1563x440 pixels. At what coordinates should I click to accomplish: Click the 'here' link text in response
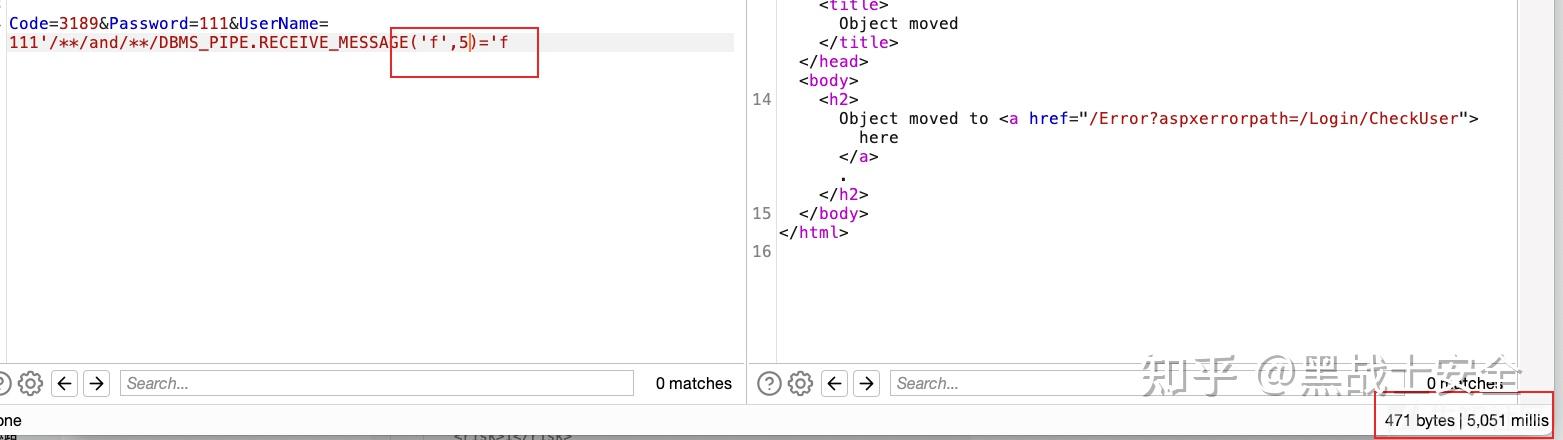(878, 137)
